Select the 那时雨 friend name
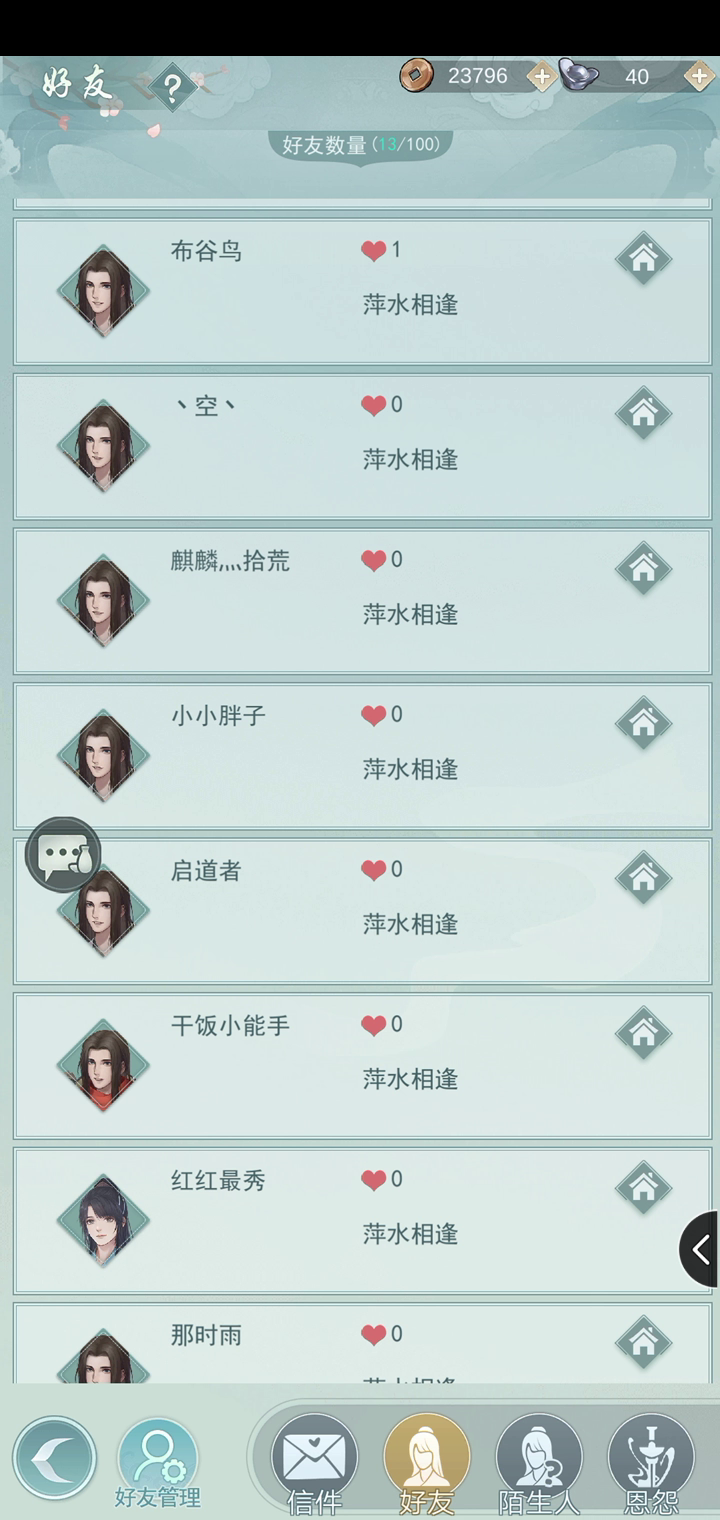This screenshot has width=720, height=1520. pyautogui.click(x=206, y=1335)
